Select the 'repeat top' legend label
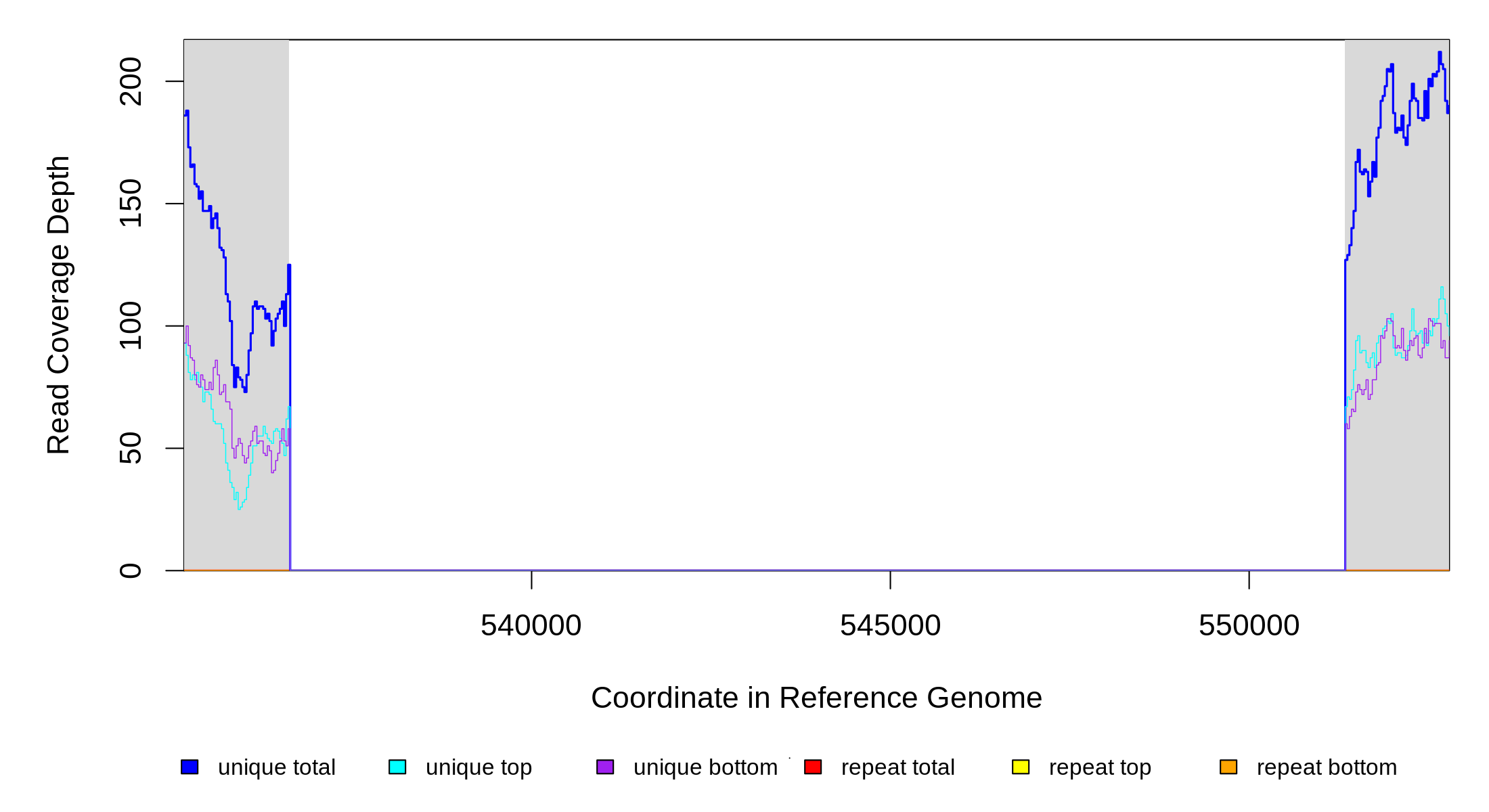This screenshot has height=812, width=1489. [1100, 767]
